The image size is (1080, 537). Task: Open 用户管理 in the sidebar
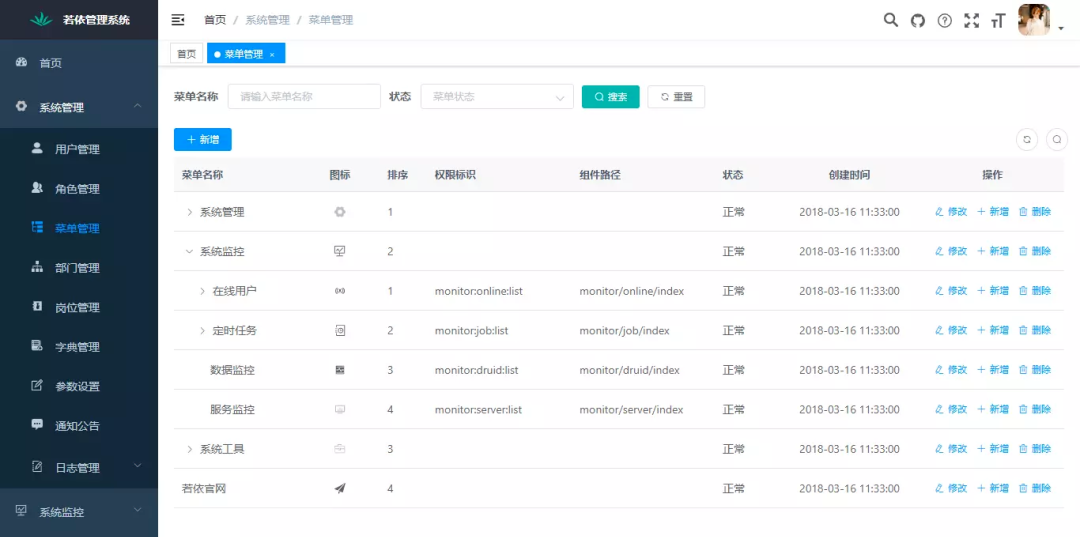[x=79, y=149]
